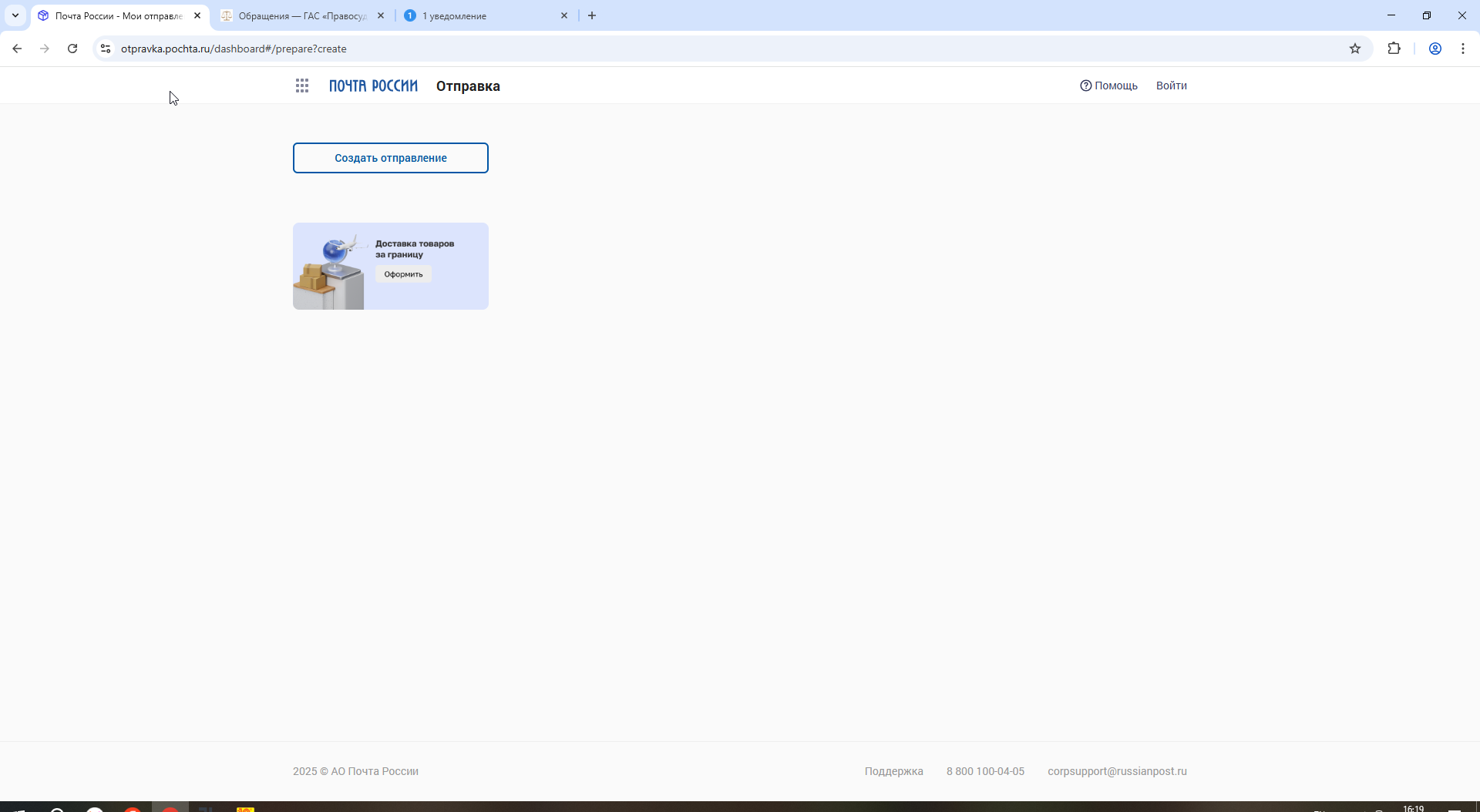Select the Почта России - Мои отправления tab
This screenshot has height=812, width=1480.
[x=119, y=15]
